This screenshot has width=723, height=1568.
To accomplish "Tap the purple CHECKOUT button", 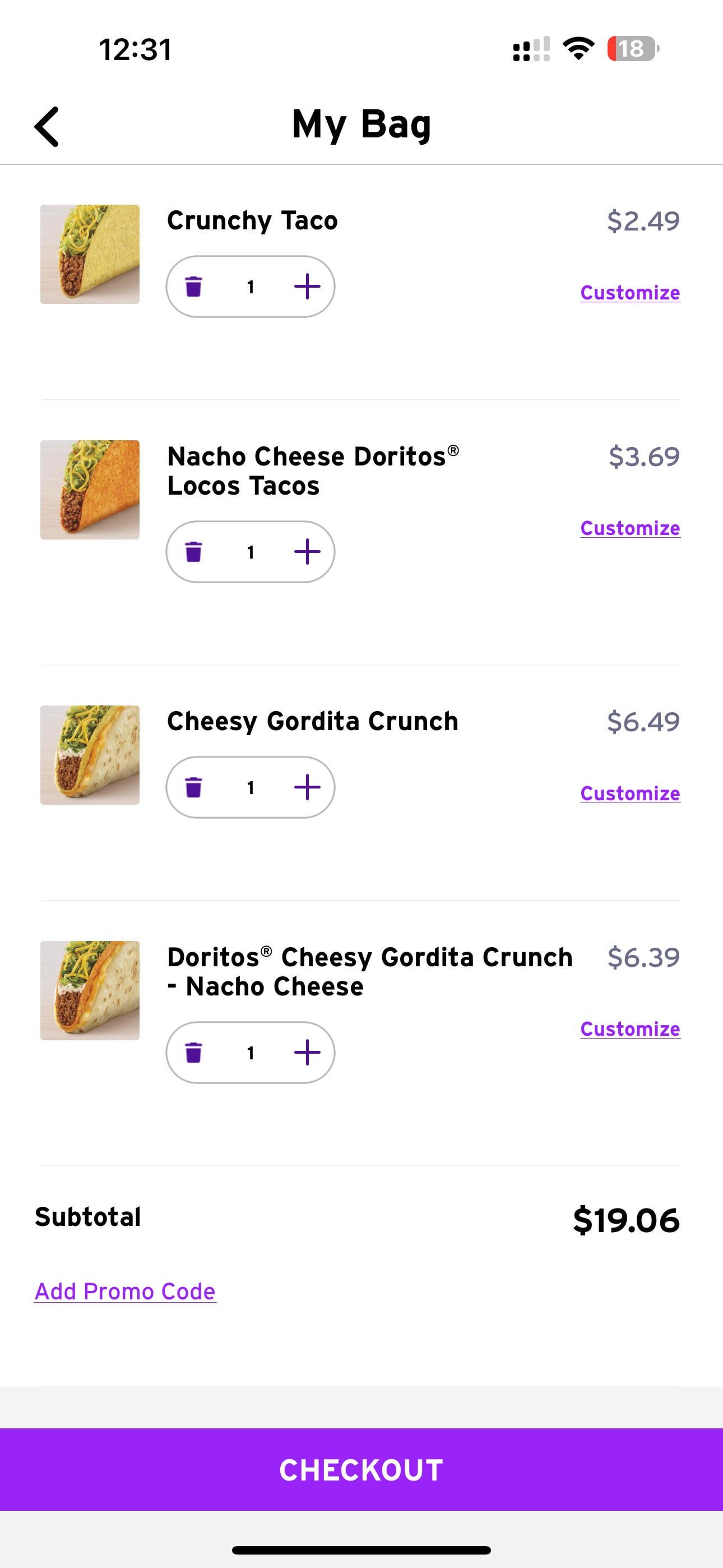I will coord(361,1469).
